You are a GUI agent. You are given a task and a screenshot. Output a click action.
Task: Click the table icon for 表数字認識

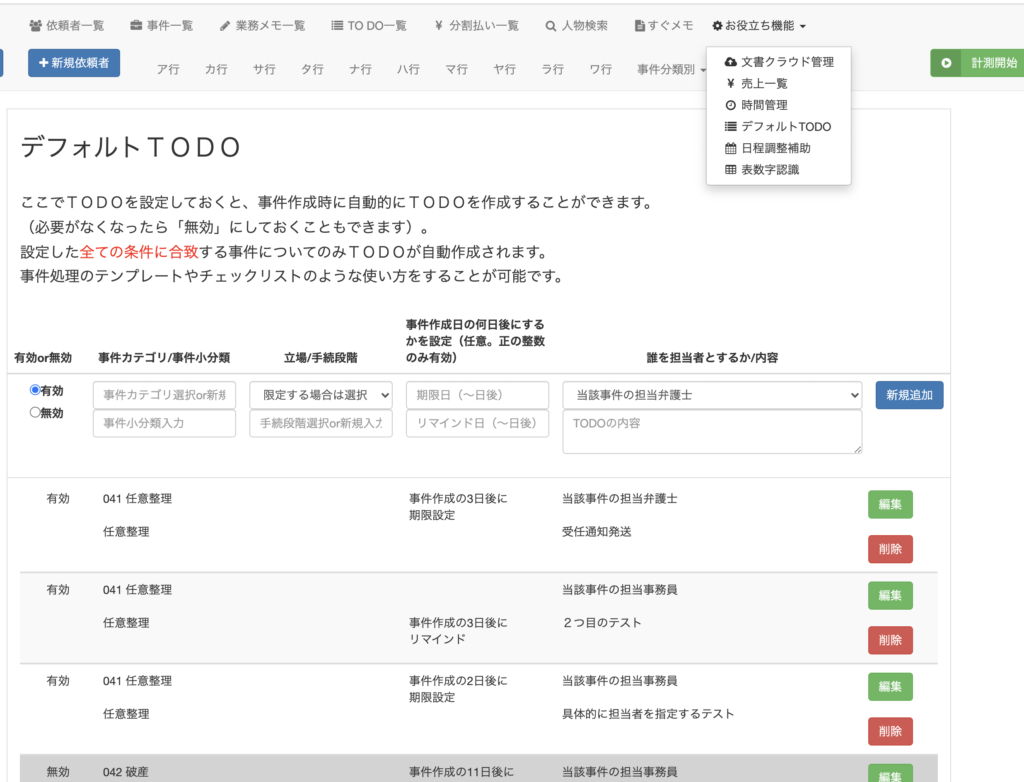click(731, 170)
